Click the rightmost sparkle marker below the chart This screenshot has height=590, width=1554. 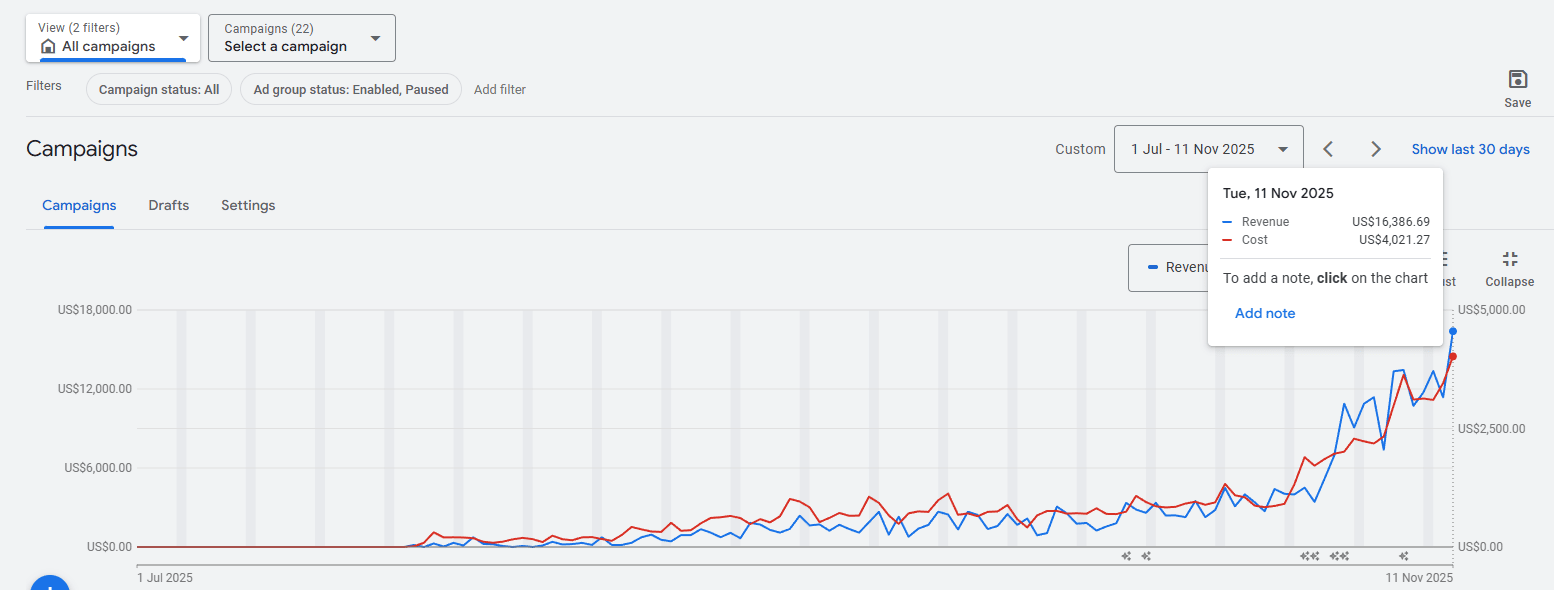click(1404, 556)
